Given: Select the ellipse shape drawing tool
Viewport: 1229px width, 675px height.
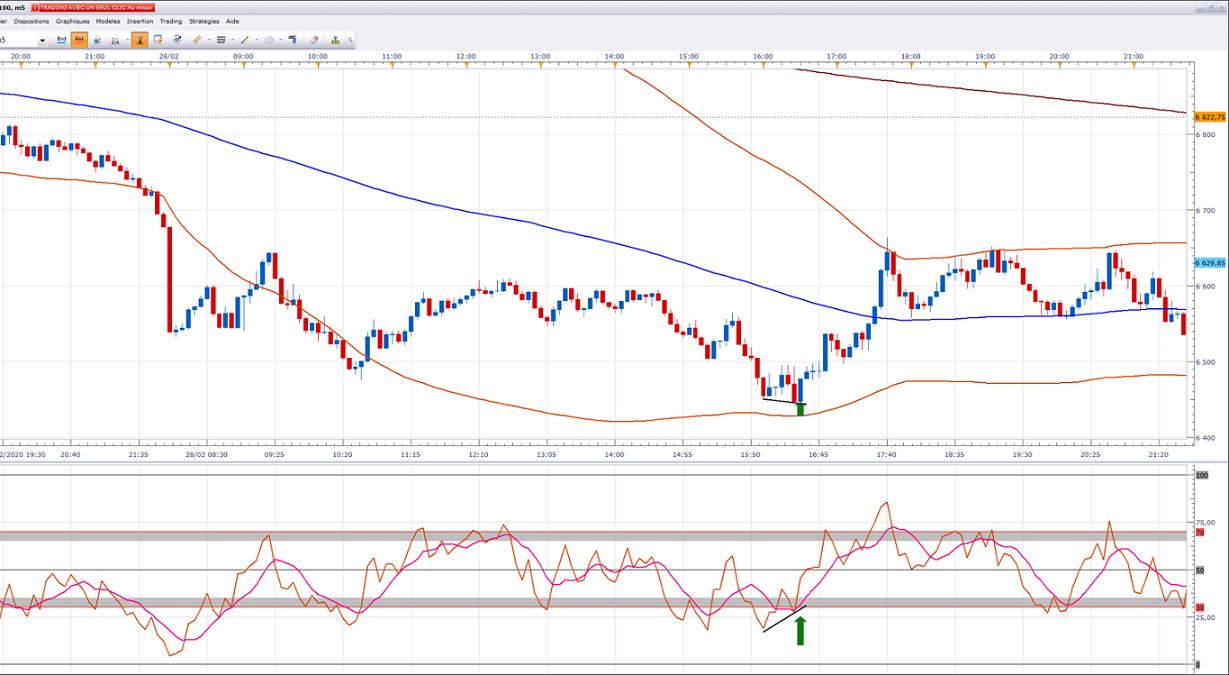Looking at the screenshot, I should (x=270, y=40).
